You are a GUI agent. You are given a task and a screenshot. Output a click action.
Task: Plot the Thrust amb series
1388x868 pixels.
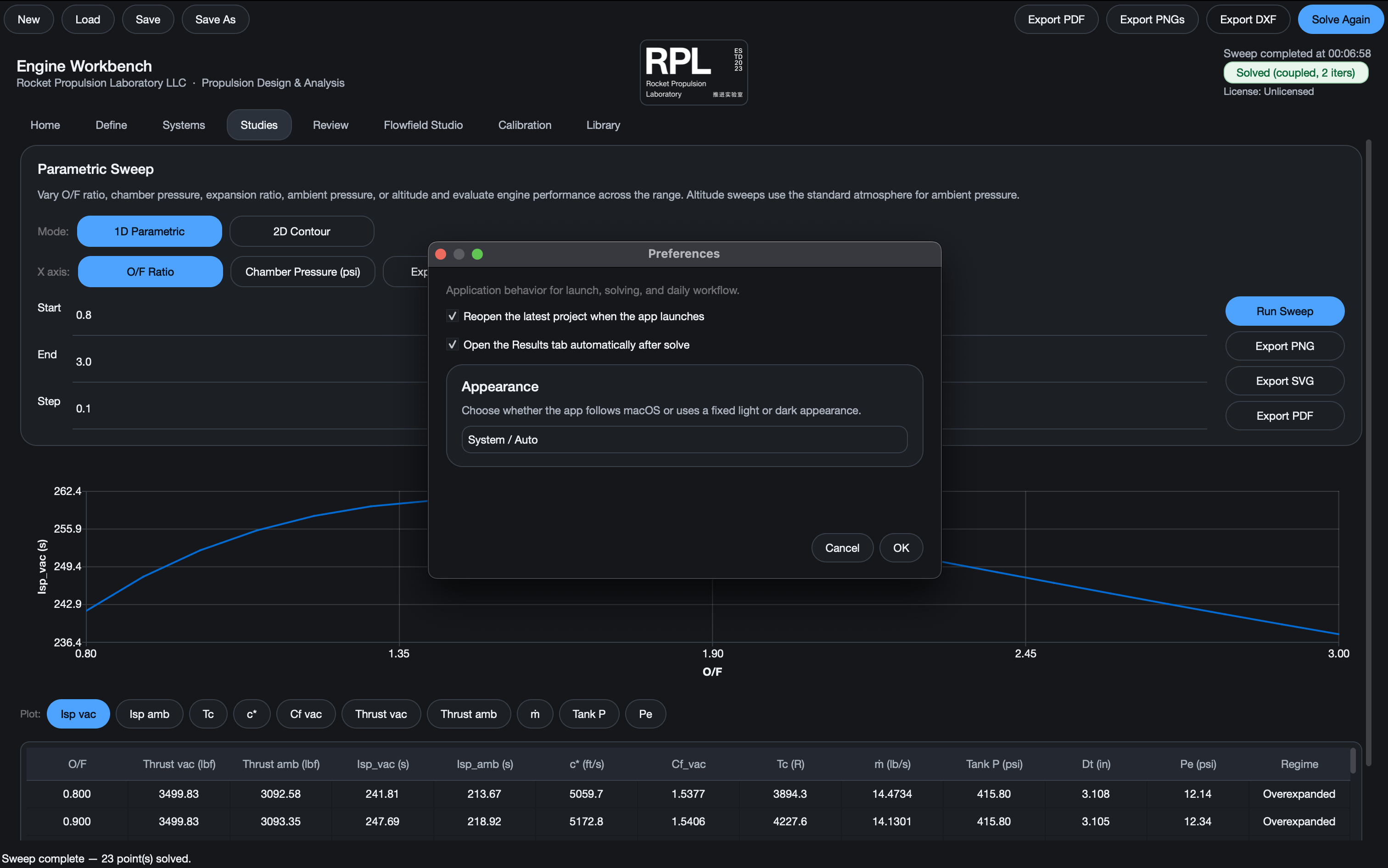(468, 714)
